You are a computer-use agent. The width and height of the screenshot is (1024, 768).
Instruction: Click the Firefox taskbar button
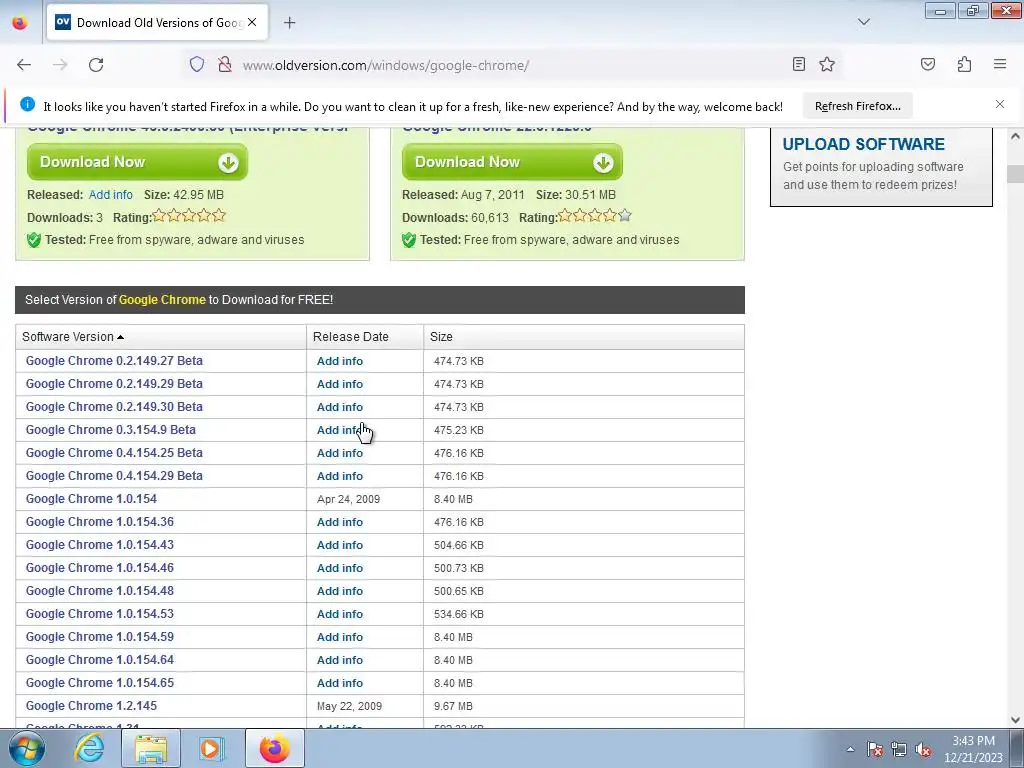(274, 748)
